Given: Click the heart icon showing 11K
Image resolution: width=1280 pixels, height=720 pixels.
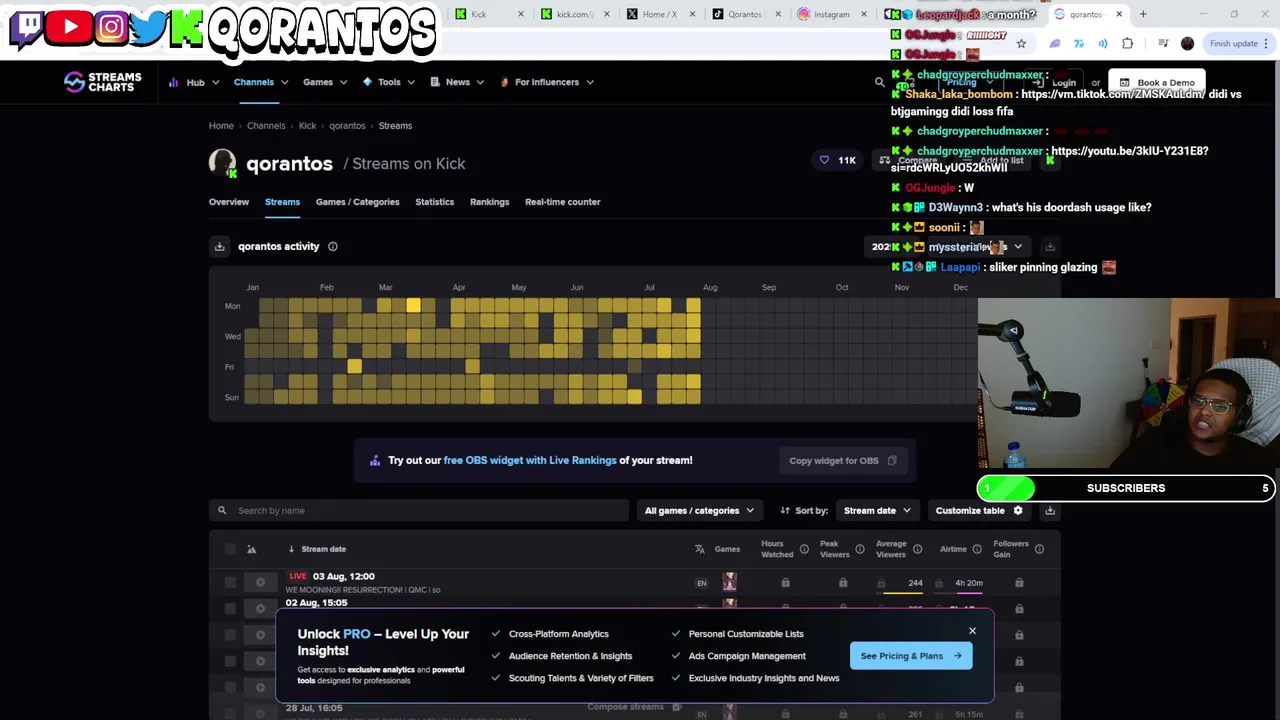Looking at the screenshot, I should [x=824, y=160].
